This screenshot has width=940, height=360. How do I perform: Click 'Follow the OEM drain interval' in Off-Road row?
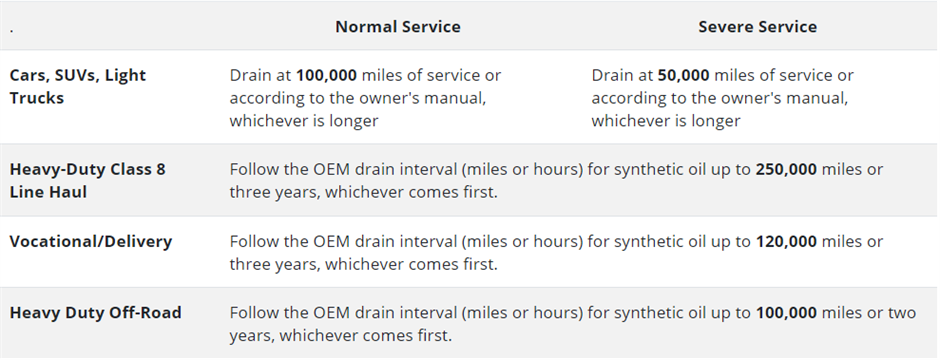click(344, 313)
